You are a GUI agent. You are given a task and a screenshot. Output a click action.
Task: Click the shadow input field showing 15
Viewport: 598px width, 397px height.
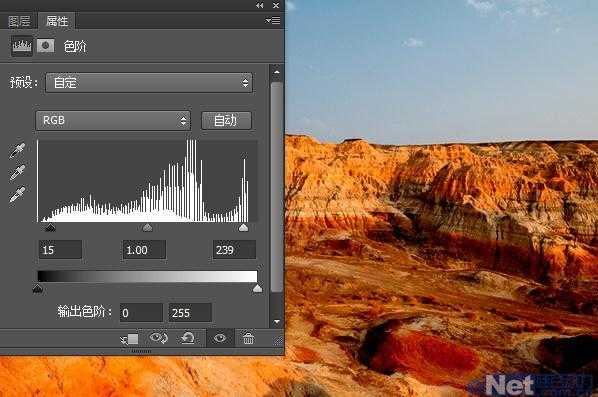tap(60, 250)
